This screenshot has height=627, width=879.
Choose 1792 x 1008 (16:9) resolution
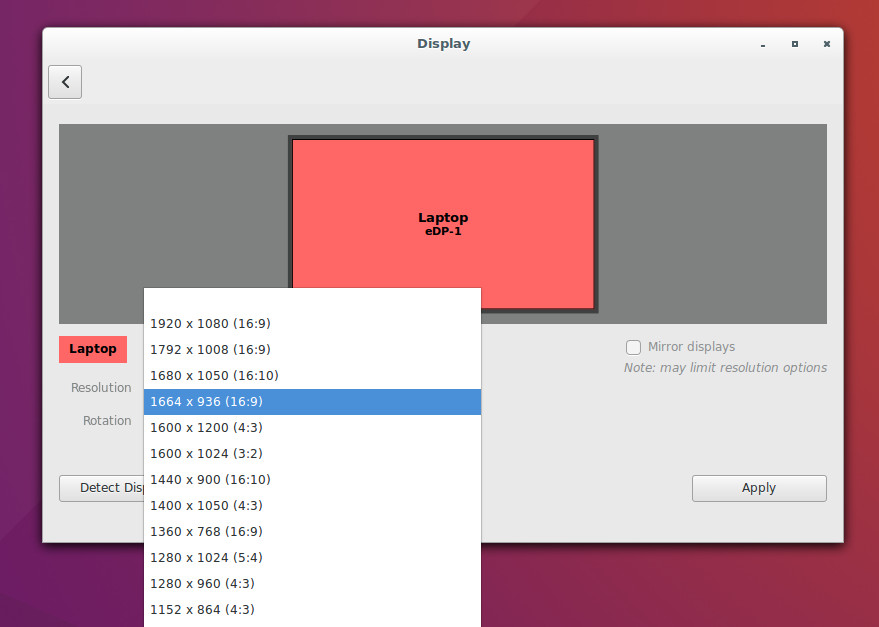click(312, 349)
